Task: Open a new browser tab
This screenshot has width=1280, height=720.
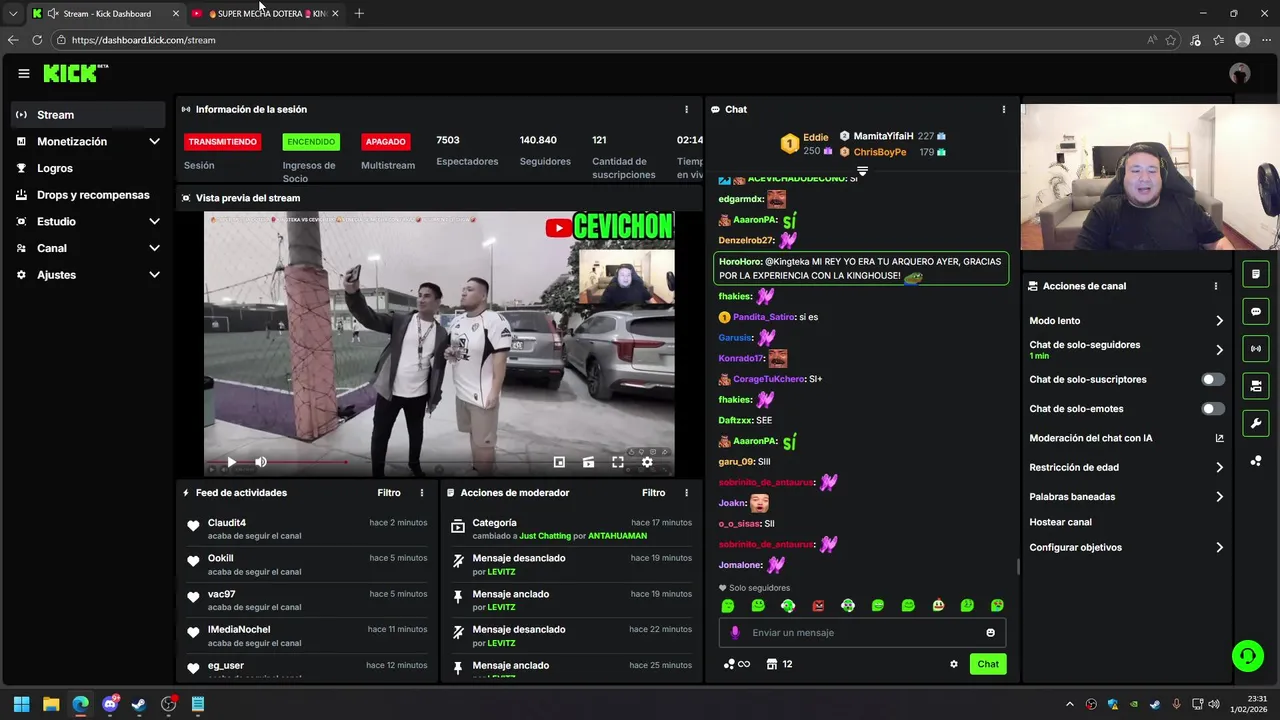Action: [x=359, y=13]
